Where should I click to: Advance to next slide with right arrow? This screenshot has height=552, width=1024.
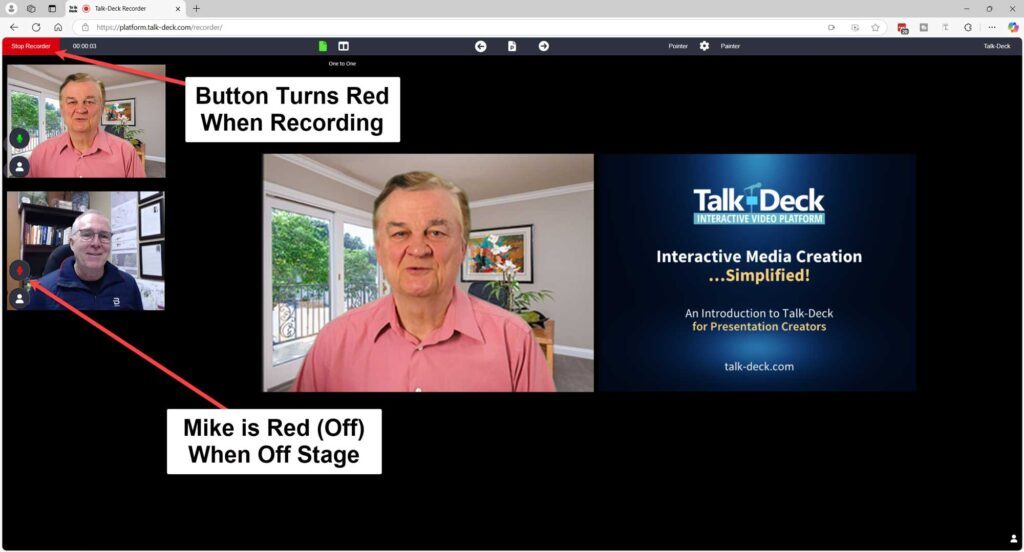coord(543,46)
